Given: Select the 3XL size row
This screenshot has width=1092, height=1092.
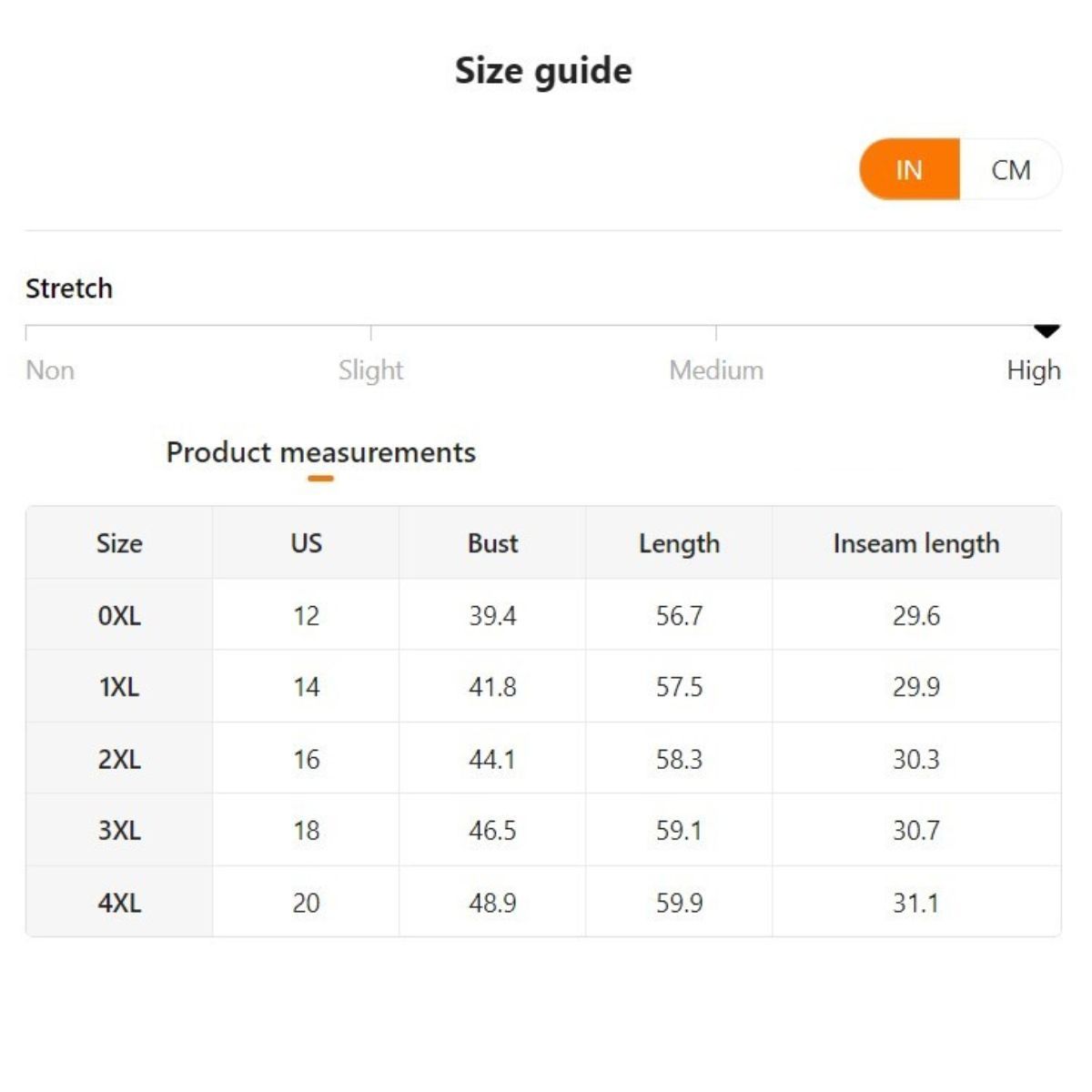Looking at the screenshot, I should (119, 830).
